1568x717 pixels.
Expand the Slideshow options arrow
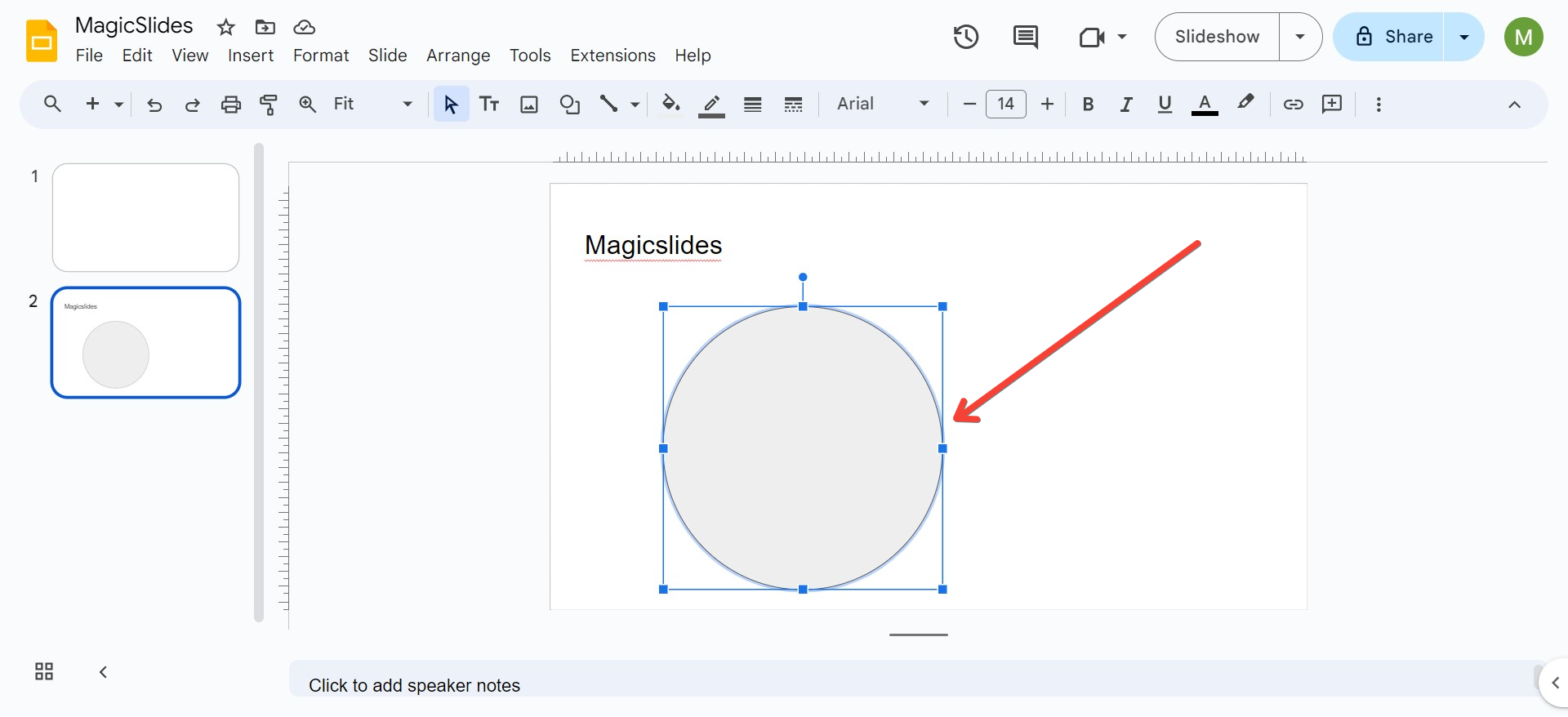[1300, 37]
